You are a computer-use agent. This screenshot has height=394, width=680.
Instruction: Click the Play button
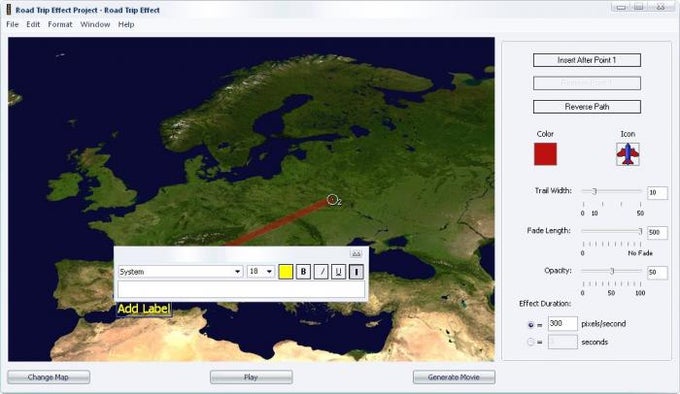click(x=251, y=377)
